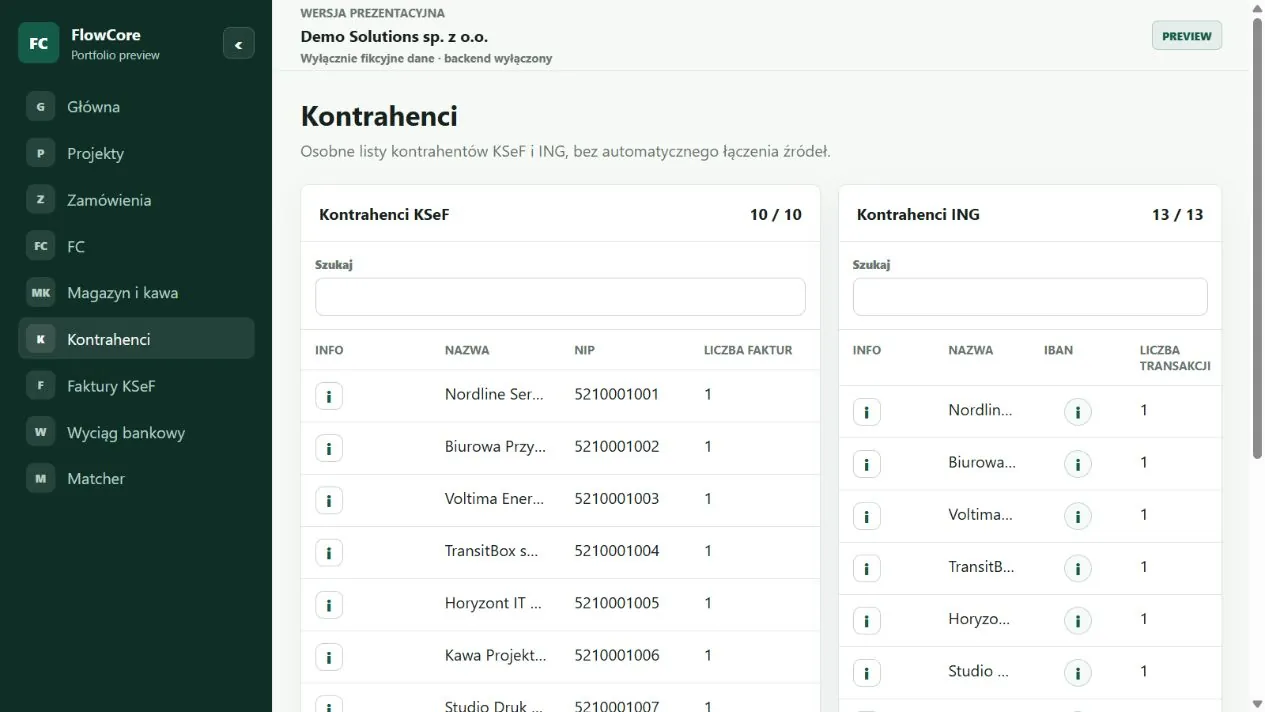Screen dimensions: 1265x712
Task: Select NIP cell 5210001003
Action: point(617,498)
